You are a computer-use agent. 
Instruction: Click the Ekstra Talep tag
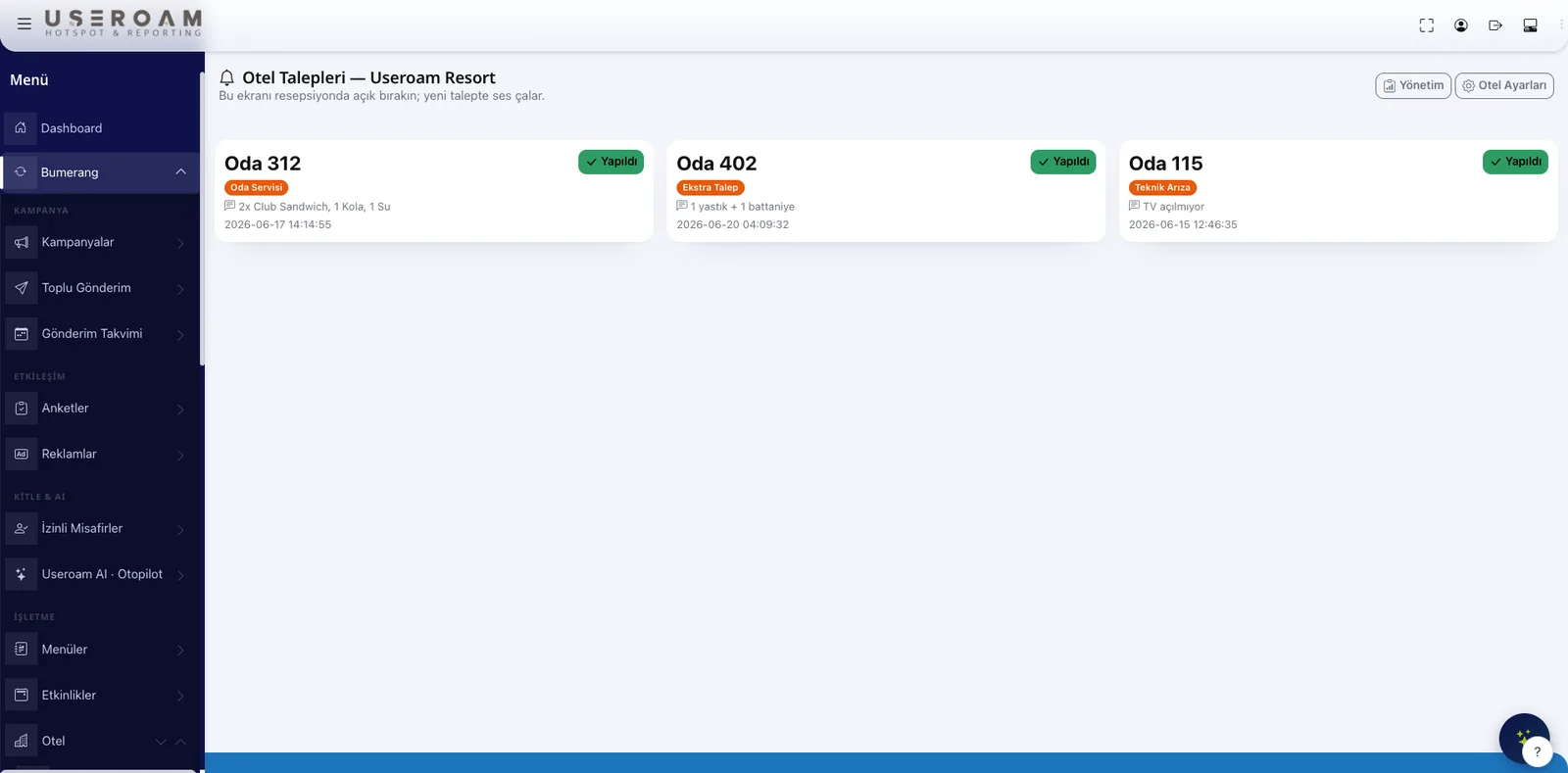point(710,187)
